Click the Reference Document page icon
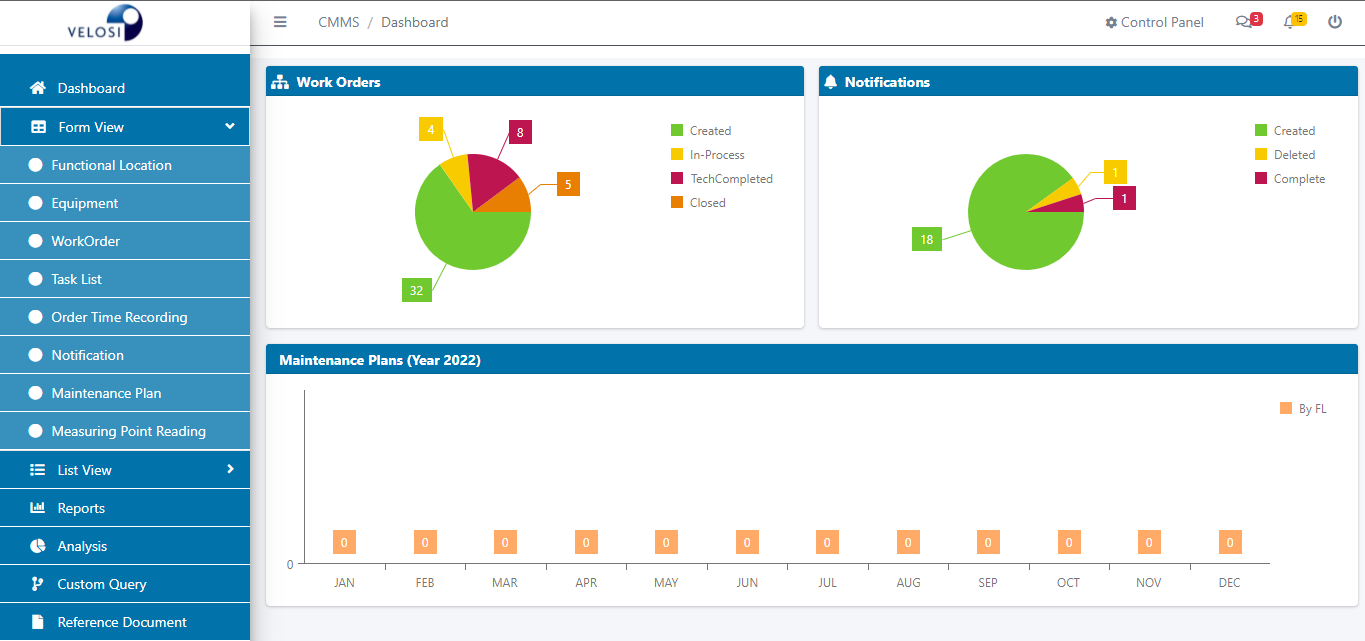This screenshot has height=641, width=1365. (40, 621)
